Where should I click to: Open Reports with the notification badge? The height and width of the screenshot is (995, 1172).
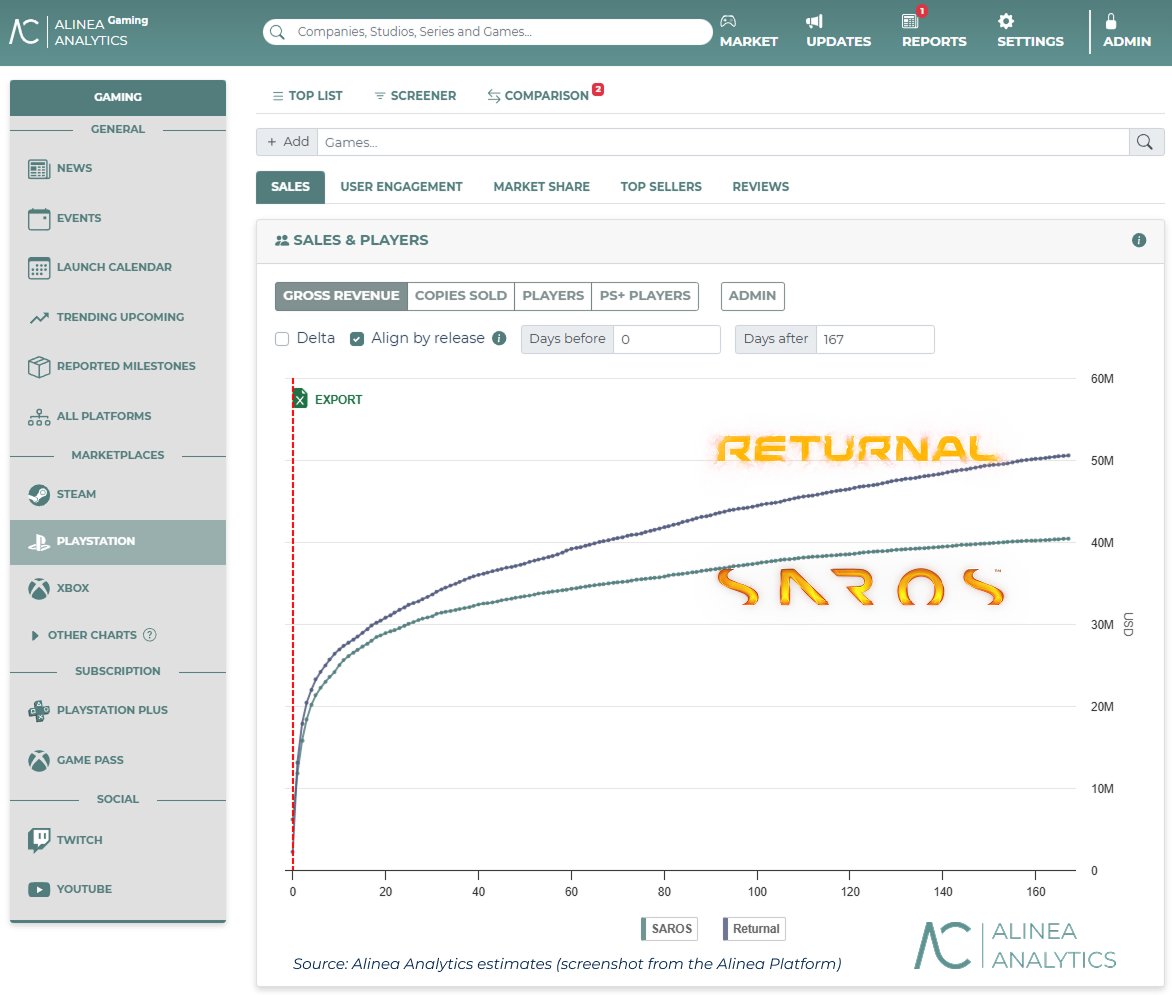tap(934, 31)
